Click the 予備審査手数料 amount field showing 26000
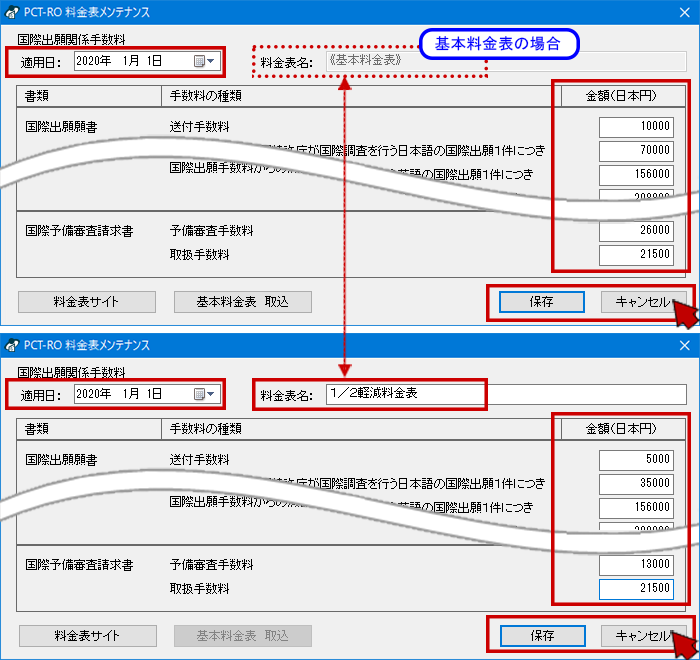Image resolution: width=700 pixels, height=660 pixels. point(637,232)
